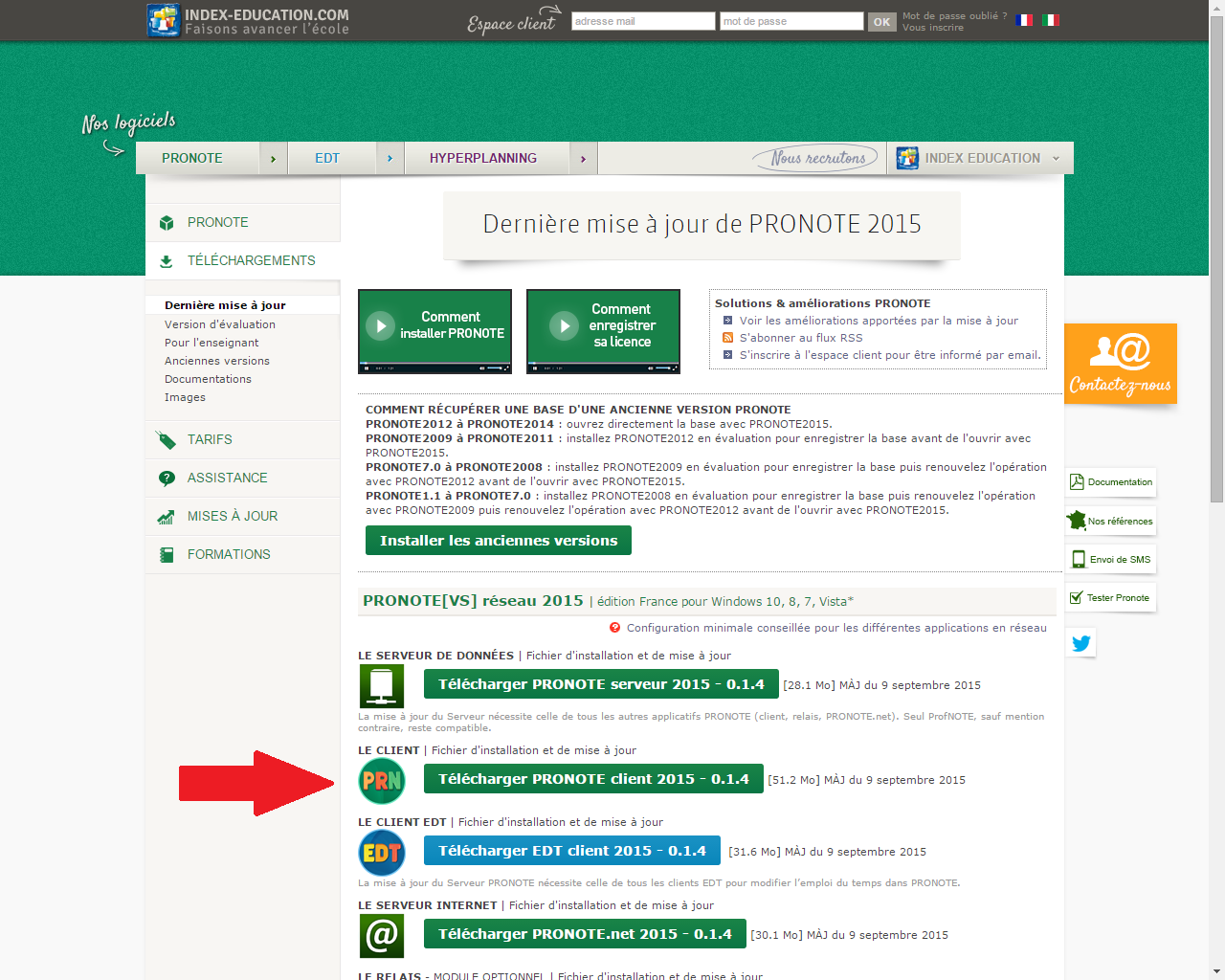Click 'Installer les anciennes versions' button

(x=498, y=541)
